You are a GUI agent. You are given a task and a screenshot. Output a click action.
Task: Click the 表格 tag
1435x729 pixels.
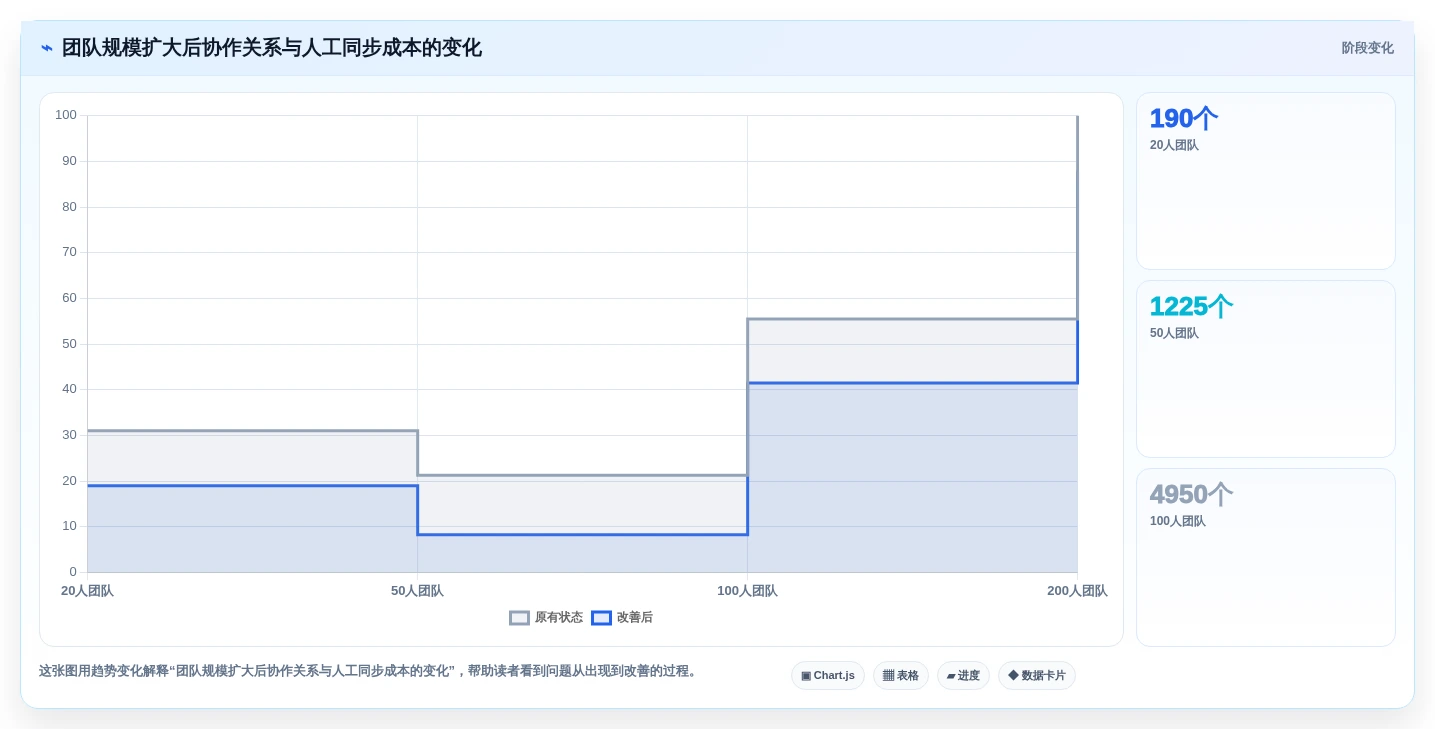pos(901,676)
